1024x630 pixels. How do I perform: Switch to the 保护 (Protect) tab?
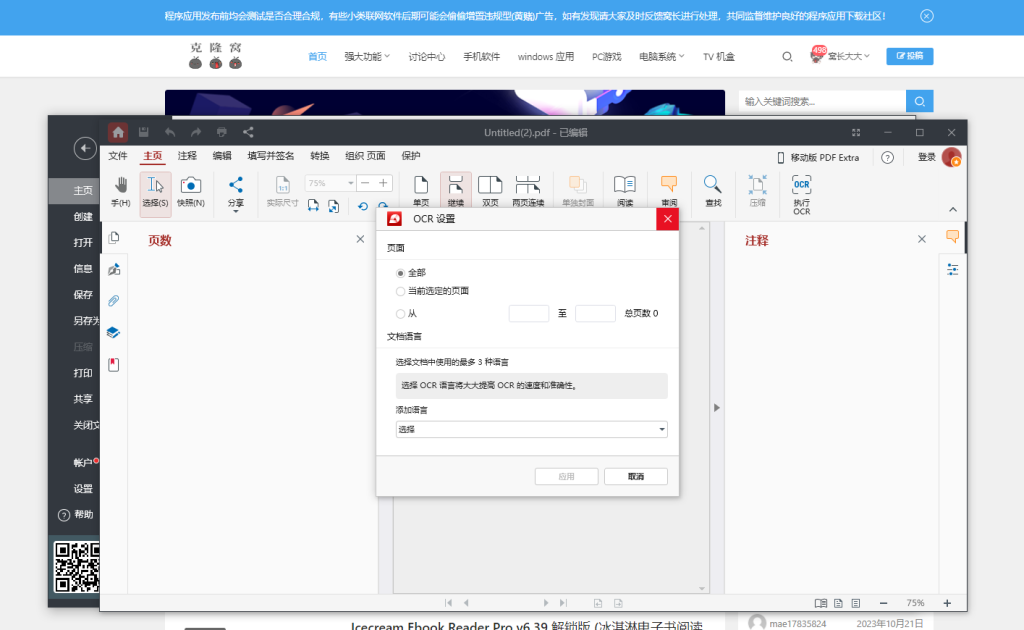click(411, 156)
